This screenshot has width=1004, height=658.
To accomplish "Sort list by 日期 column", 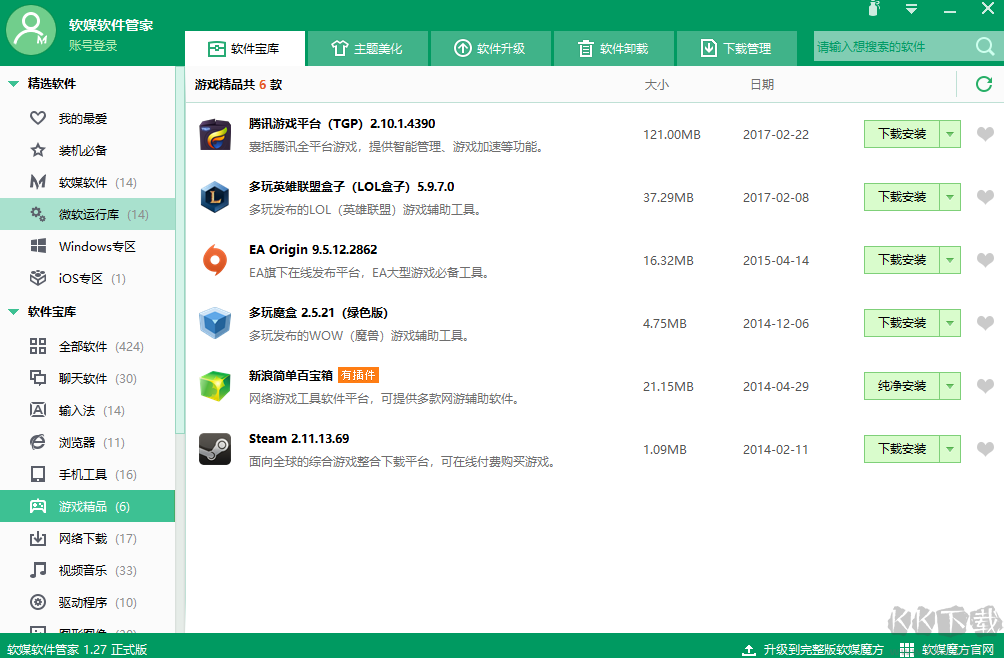I will pos(762,84).
